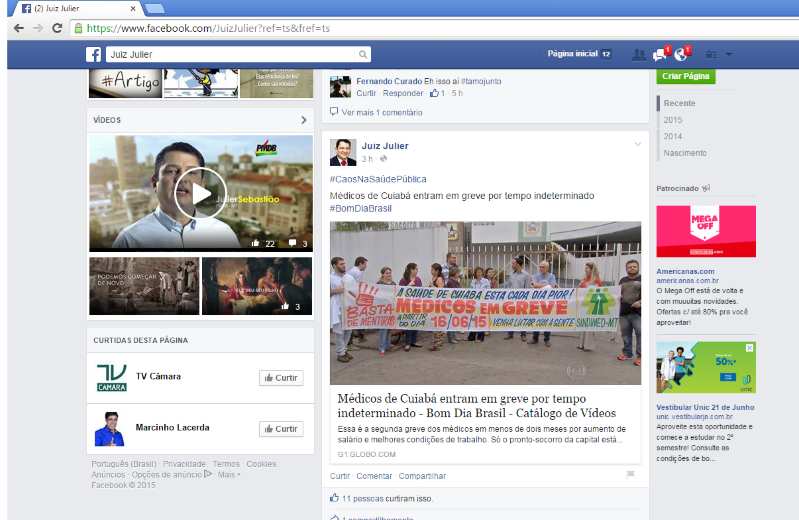This screenshot has width=799, height=520.
Task: Open Juiz Julier post author link
Action: click(x=385, y=146)
